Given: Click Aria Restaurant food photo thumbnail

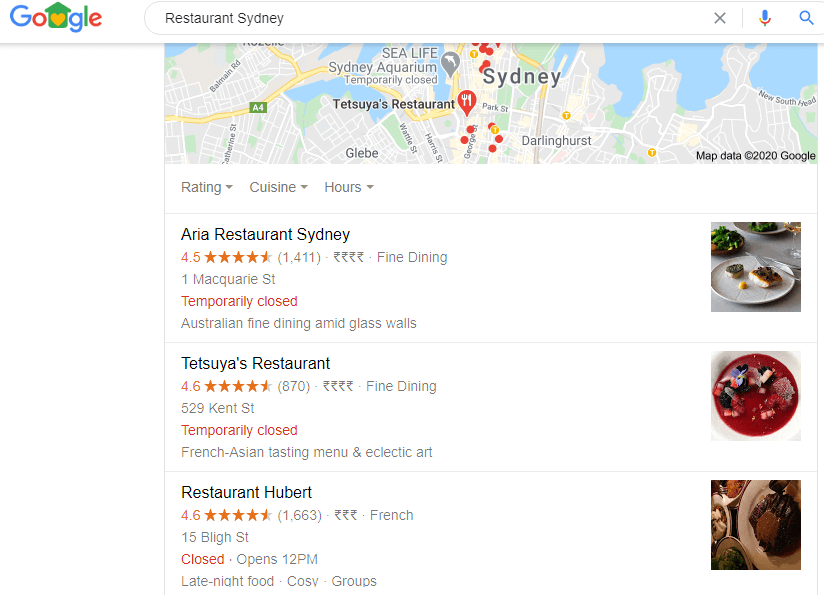Looking at the screenshot, I should 756,267.
